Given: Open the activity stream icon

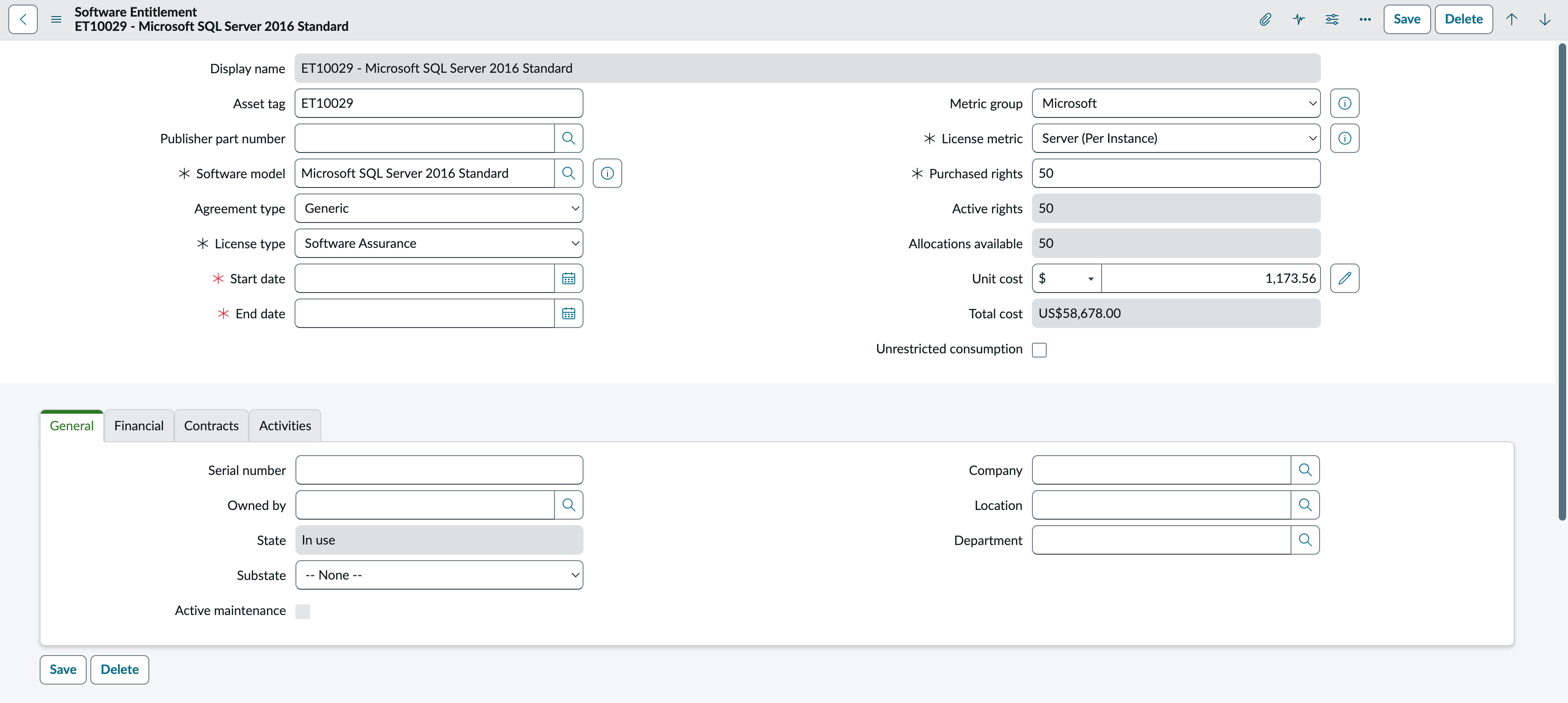Looking at the screenshot, I should (1298, 19).
